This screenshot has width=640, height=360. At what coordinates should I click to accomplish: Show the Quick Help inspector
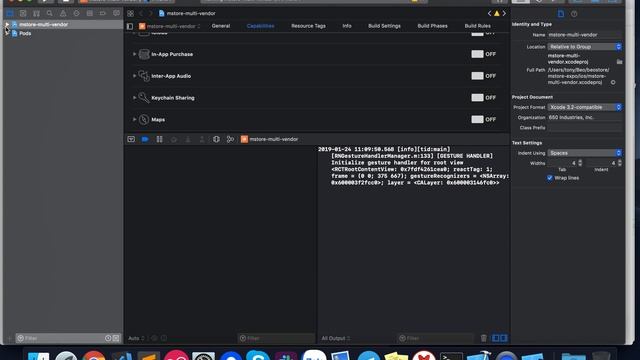pyautogui.click(x=574, y=14)
